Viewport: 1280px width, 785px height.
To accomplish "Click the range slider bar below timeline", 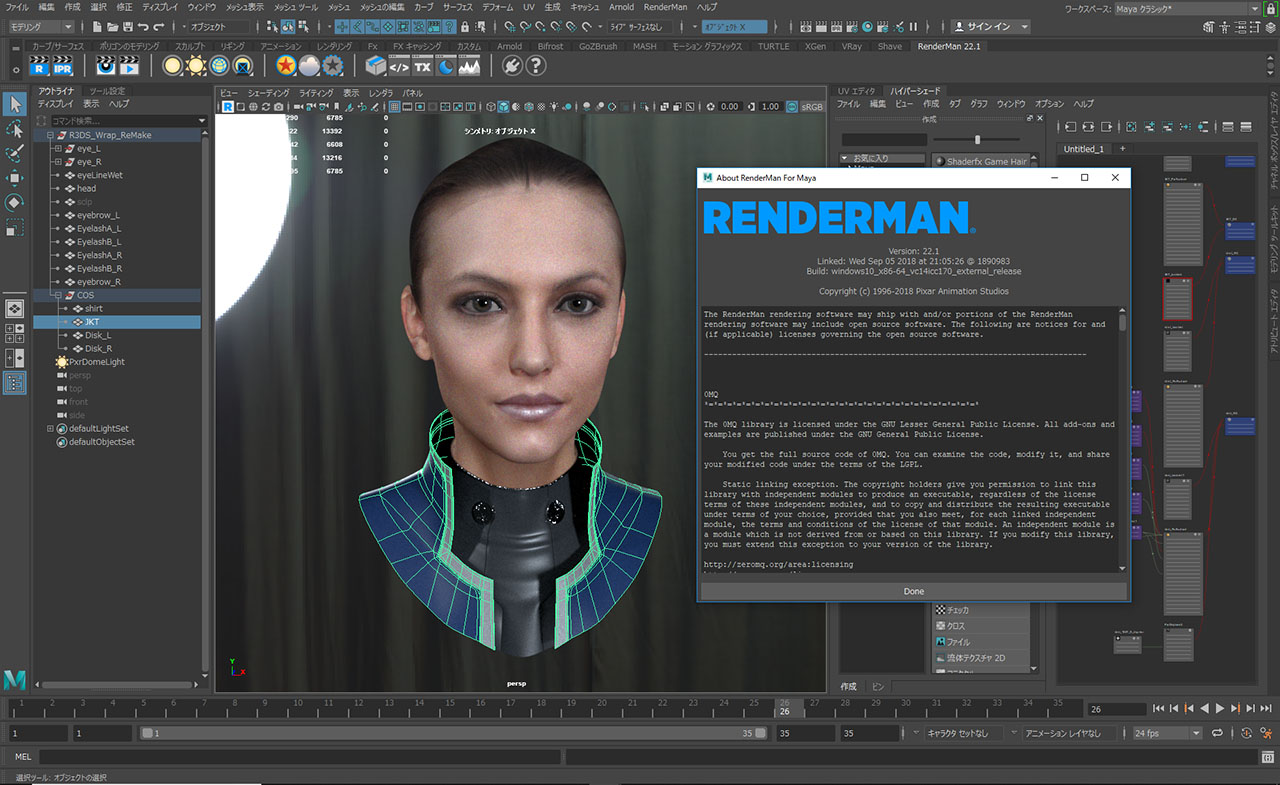I will point(453,734).
